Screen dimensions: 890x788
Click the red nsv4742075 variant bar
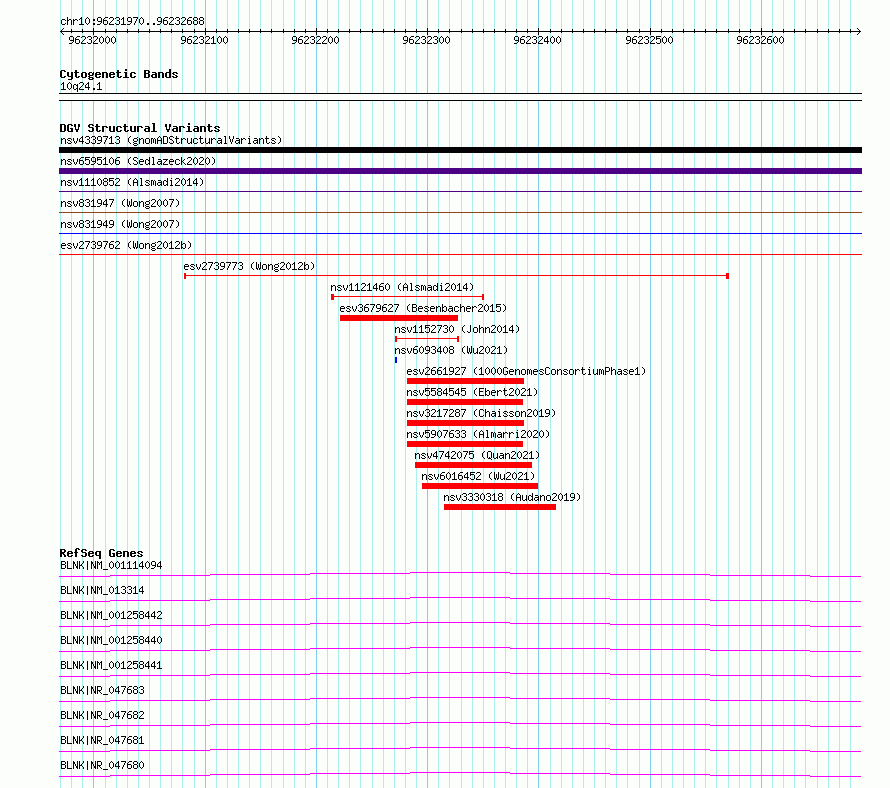[x=473, y=465]
